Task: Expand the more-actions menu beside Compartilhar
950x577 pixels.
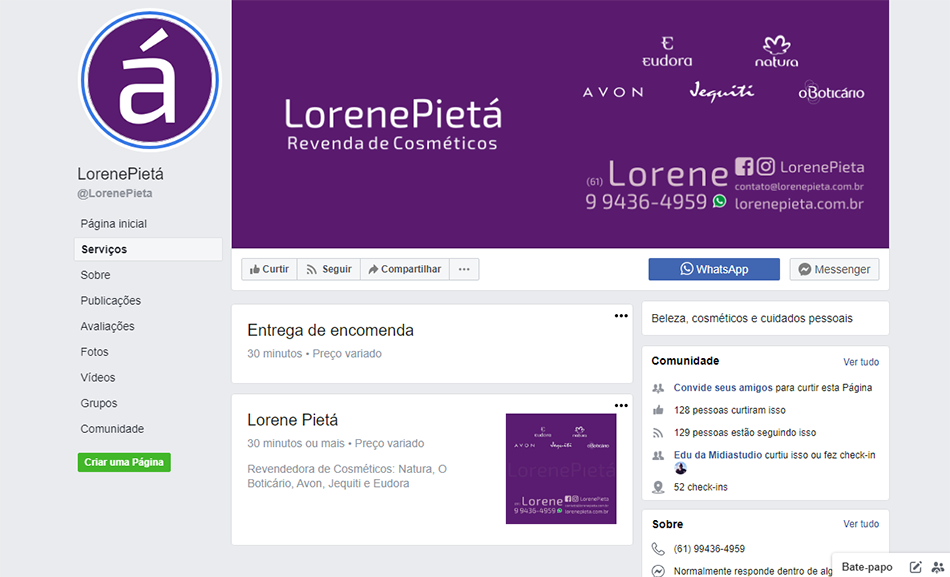Action: click(x=464, y=269)
